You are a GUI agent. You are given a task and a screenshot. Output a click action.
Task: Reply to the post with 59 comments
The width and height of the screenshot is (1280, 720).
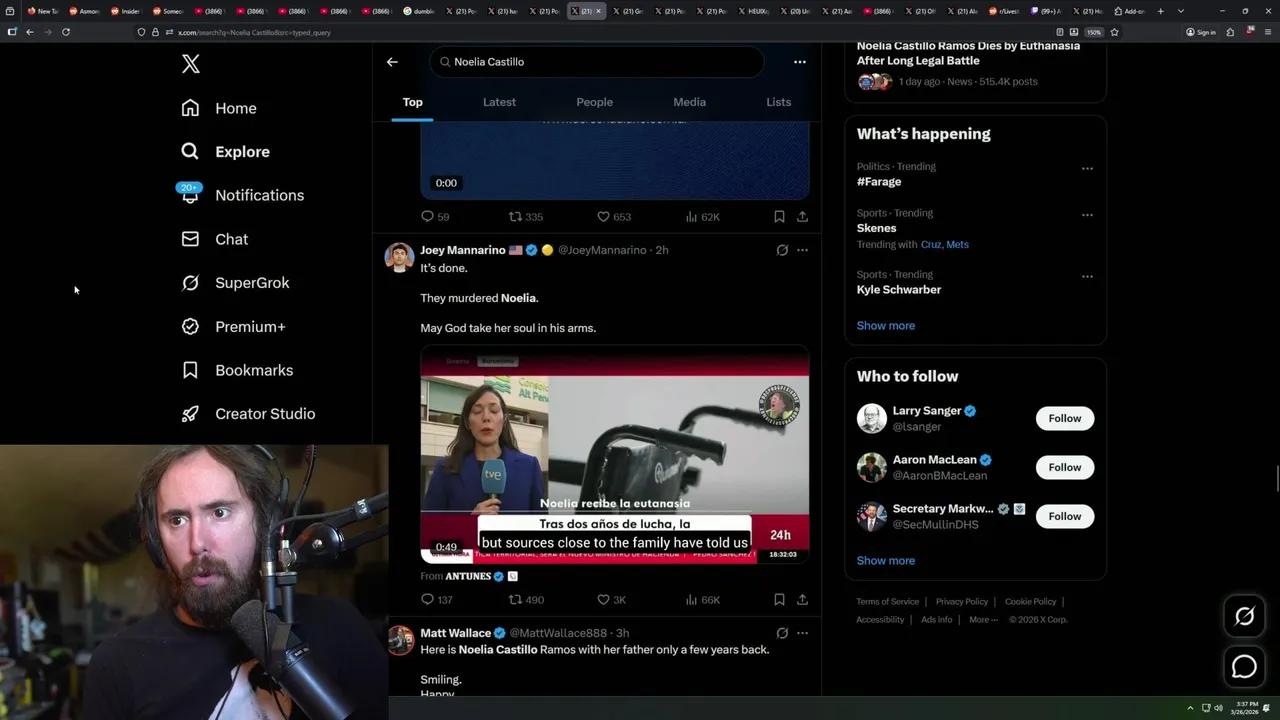coord(435,217)
